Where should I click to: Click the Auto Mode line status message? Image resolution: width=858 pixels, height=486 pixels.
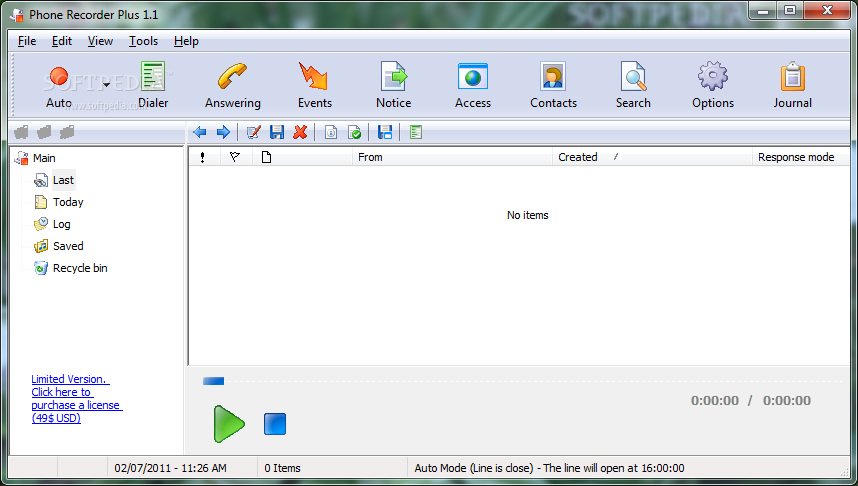point(549,468)
